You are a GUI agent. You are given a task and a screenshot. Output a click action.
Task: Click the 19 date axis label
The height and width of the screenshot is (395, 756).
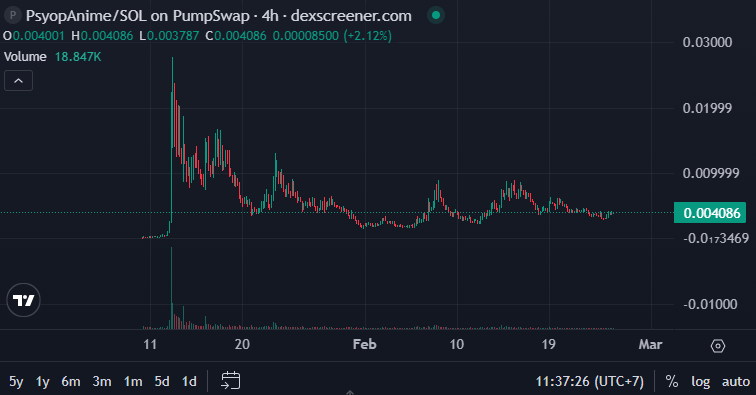click(x=548, y=344)
